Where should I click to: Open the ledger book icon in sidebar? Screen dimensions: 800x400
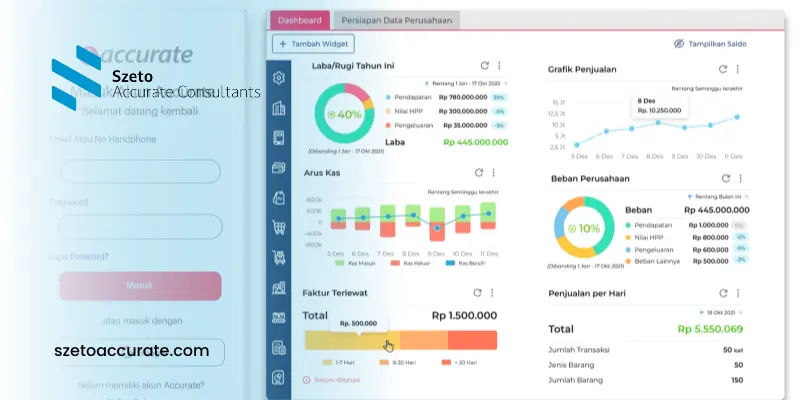coord(279,138)
